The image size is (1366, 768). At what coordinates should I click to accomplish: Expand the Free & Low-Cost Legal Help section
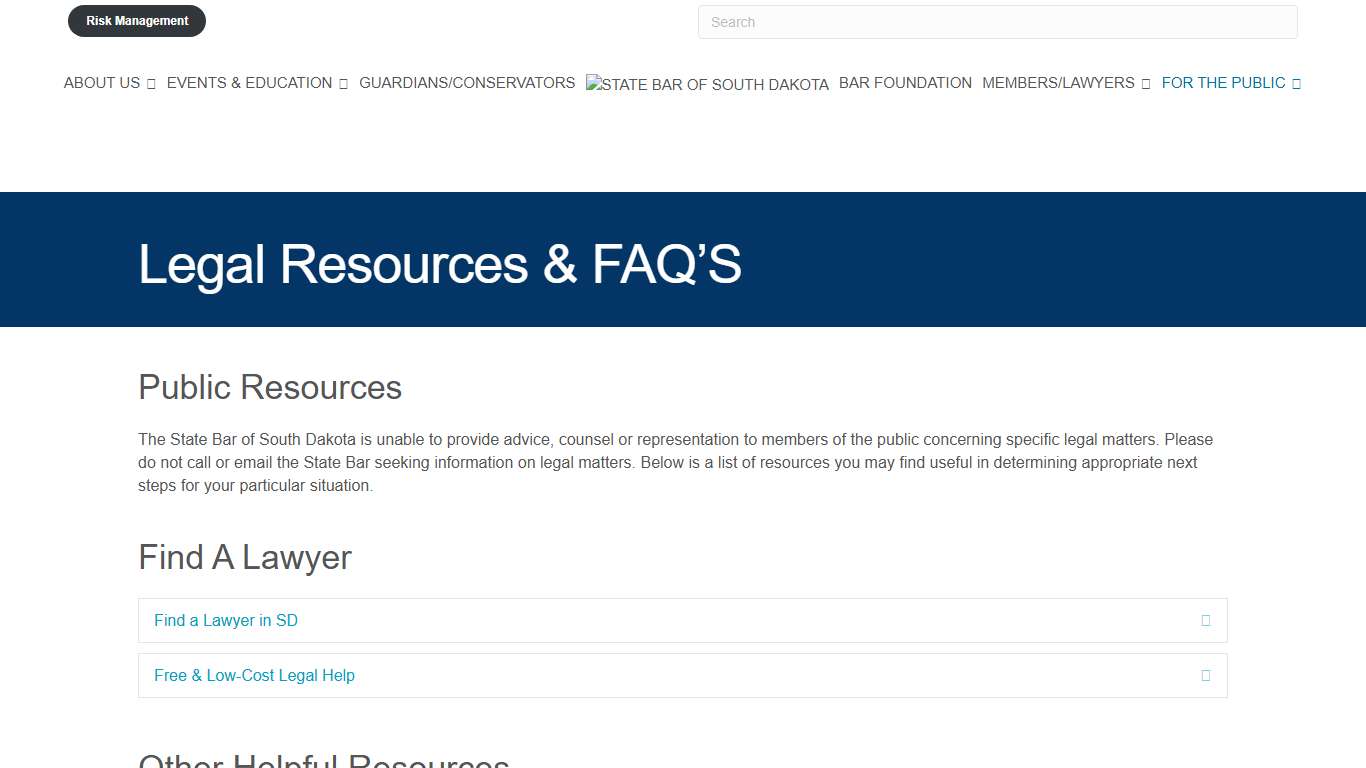[x=682, y=676]
